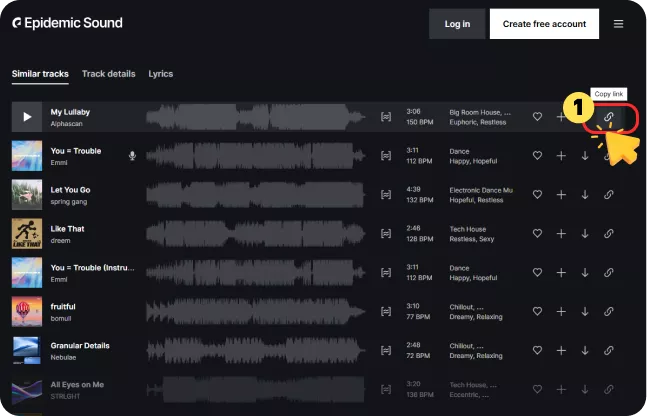Add You = Trouble (Instru... to playlist
This screenshot has height=416, width=647.
561,272
